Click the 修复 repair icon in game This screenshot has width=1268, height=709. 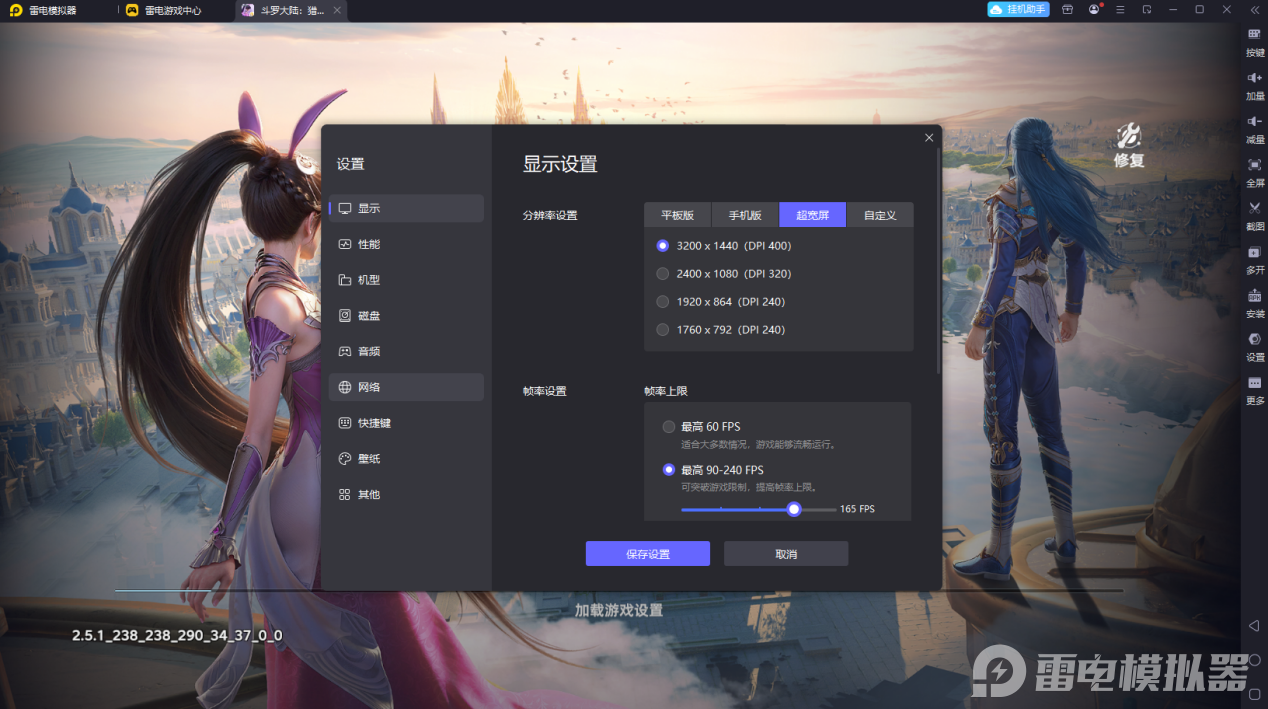pos(1129,146)
